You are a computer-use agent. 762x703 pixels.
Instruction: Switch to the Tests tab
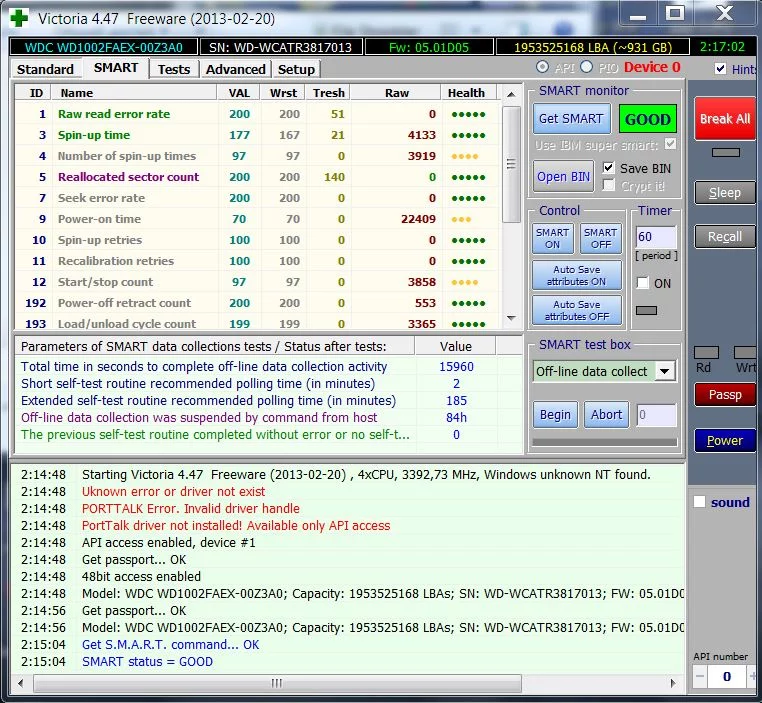pos(174,69)
